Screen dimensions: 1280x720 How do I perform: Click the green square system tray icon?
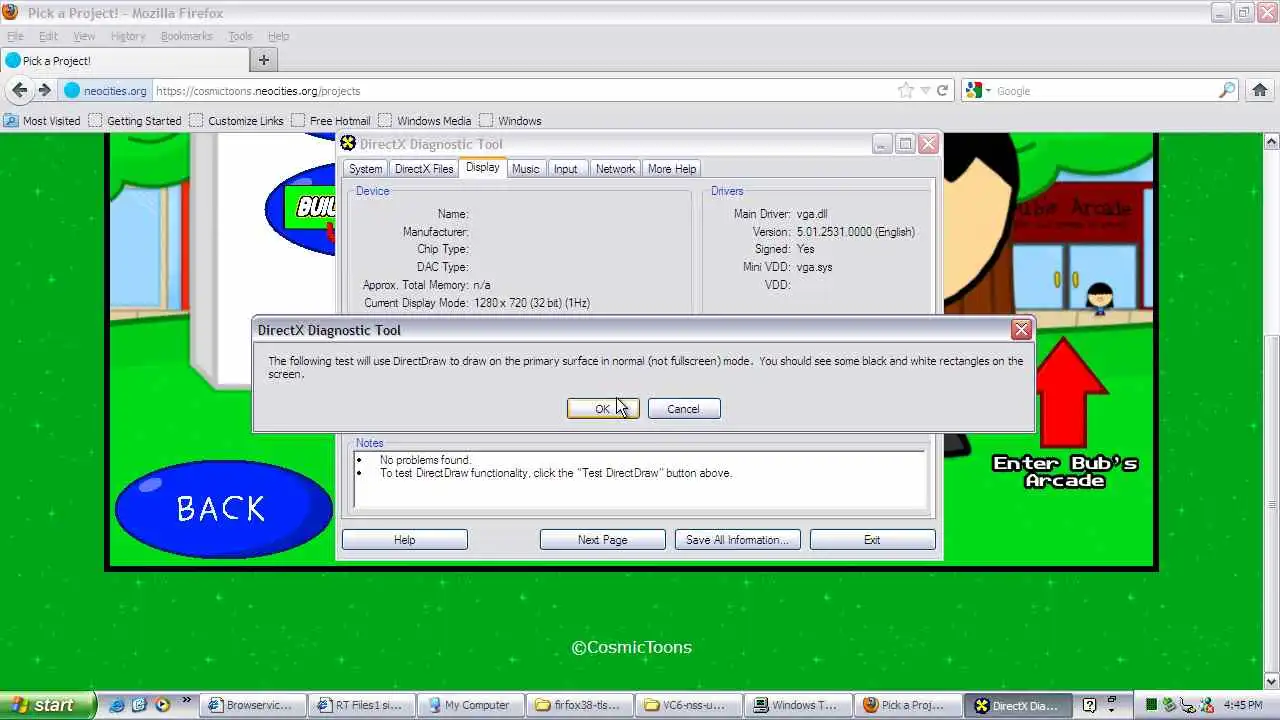pyautogui.click(x=1151, y=705)
